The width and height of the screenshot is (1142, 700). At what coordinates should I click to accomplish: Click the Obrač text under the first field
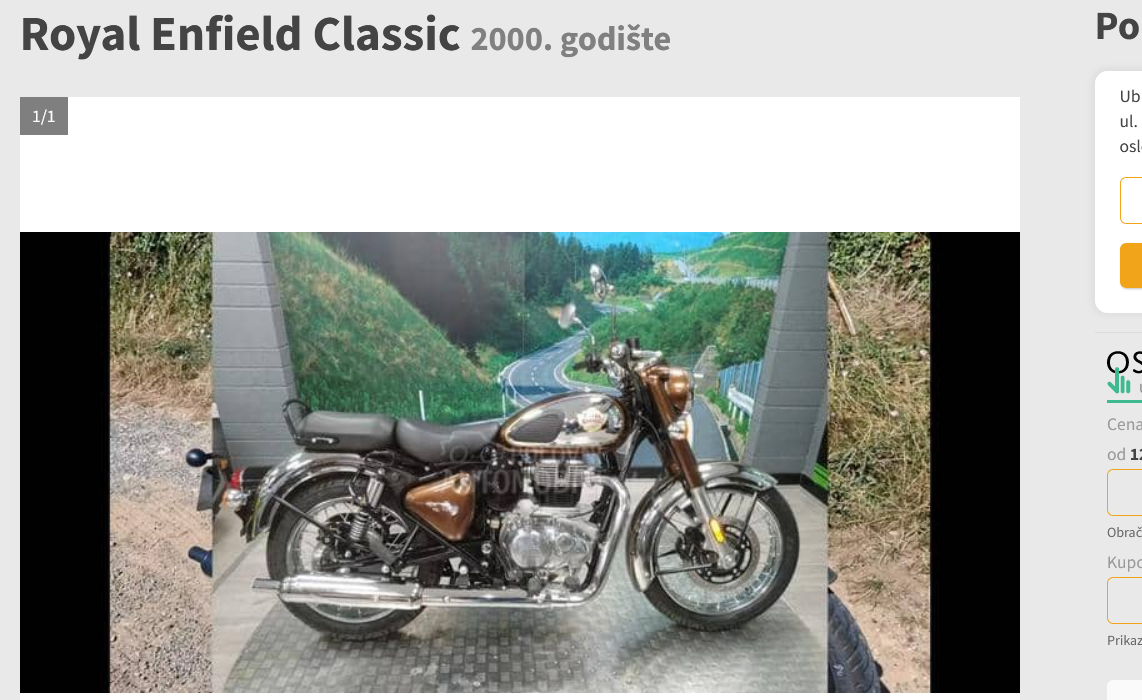1125,532
